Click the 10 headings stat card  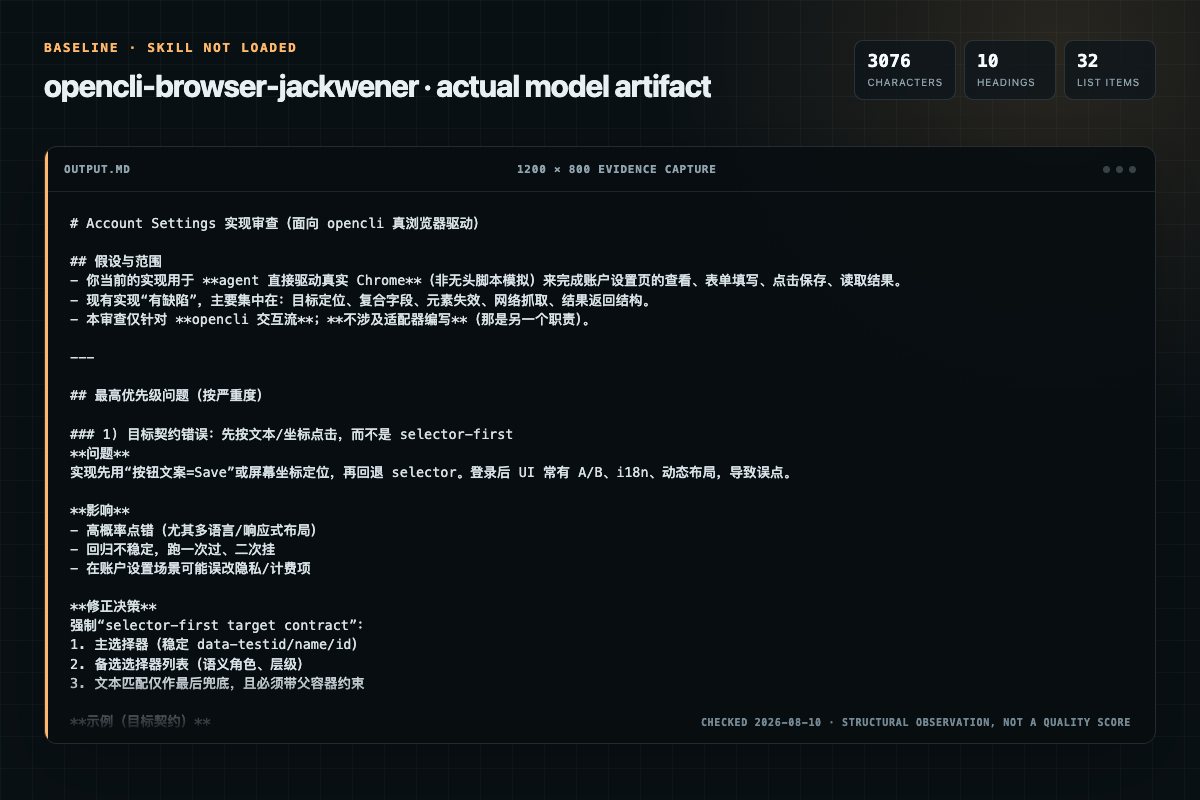[1009, 70]
